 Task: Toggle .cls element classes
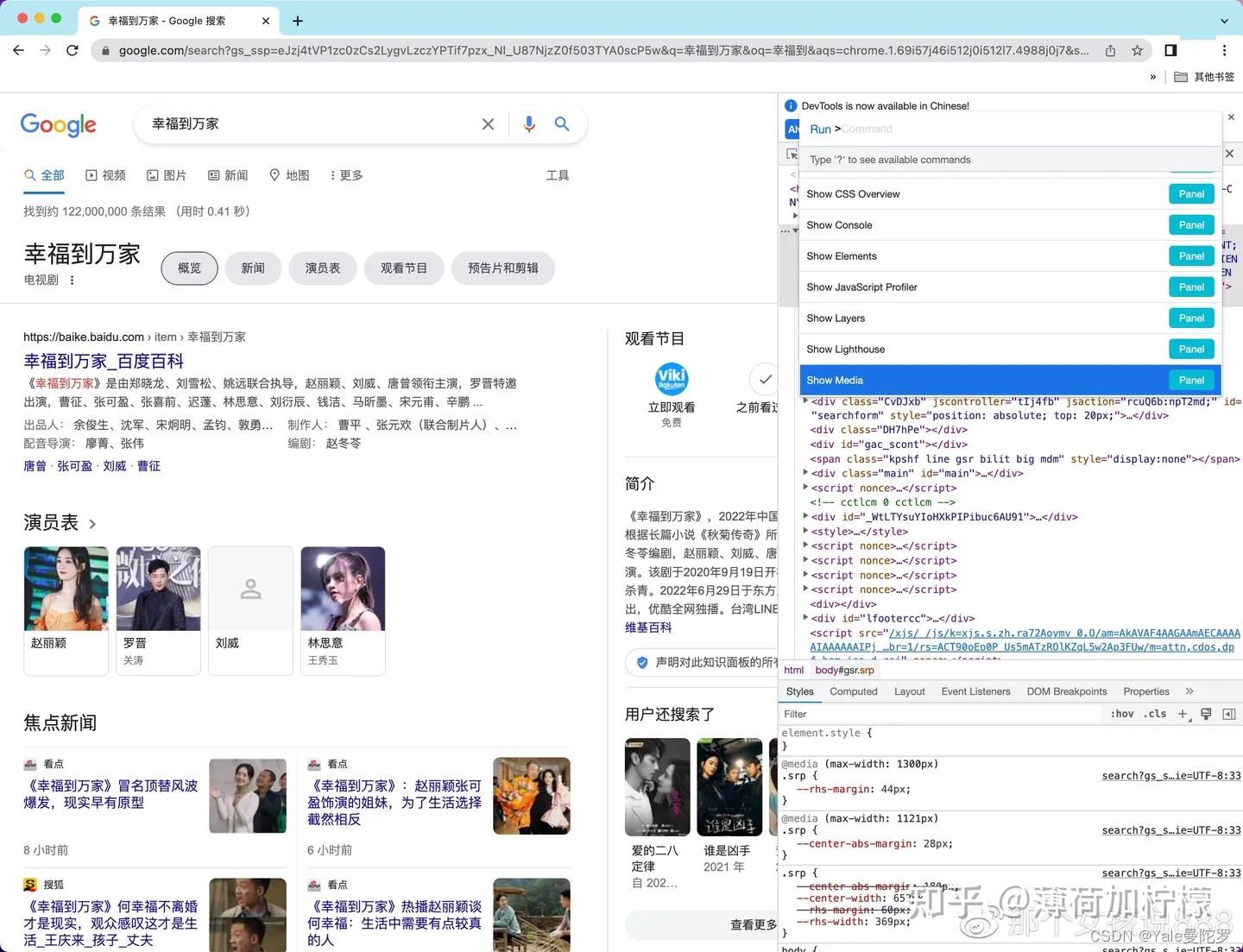[1155, 714]
